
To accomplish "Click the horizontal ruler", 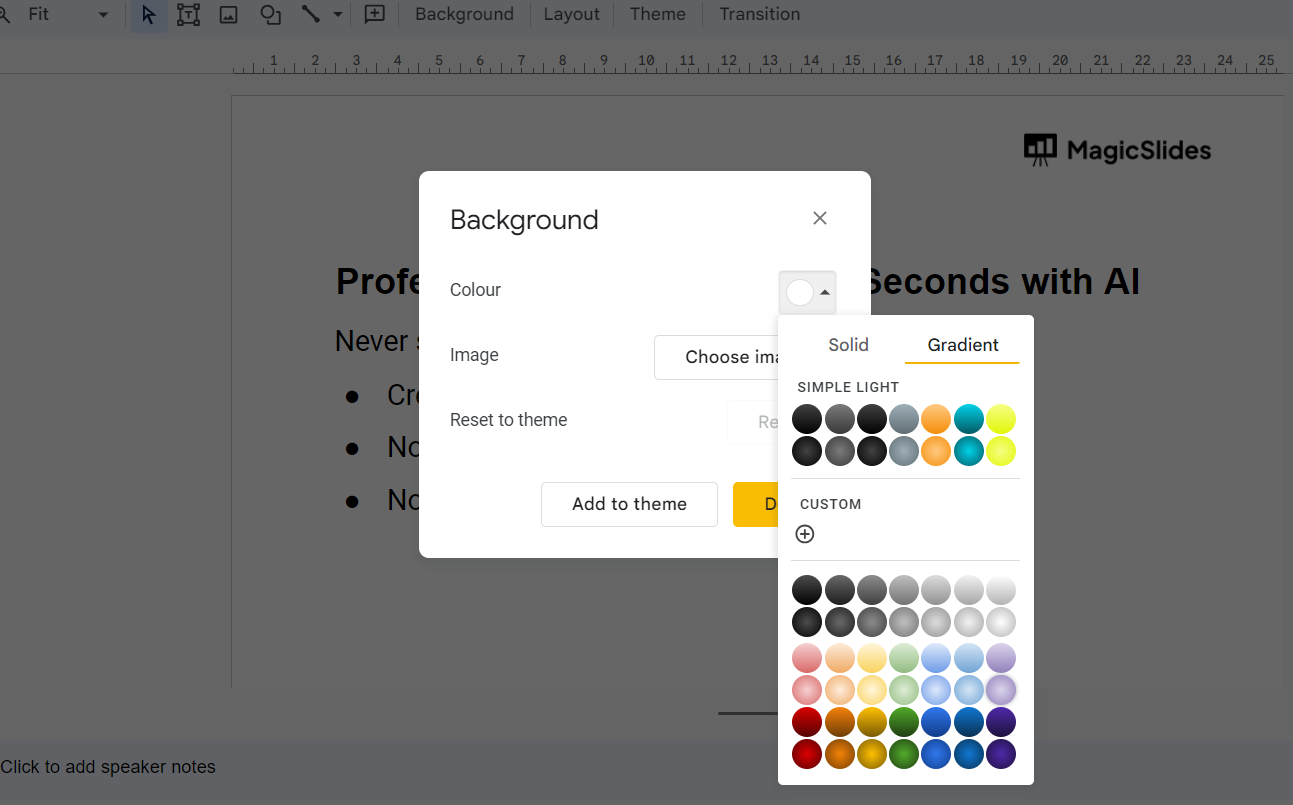I will [757, 62].
